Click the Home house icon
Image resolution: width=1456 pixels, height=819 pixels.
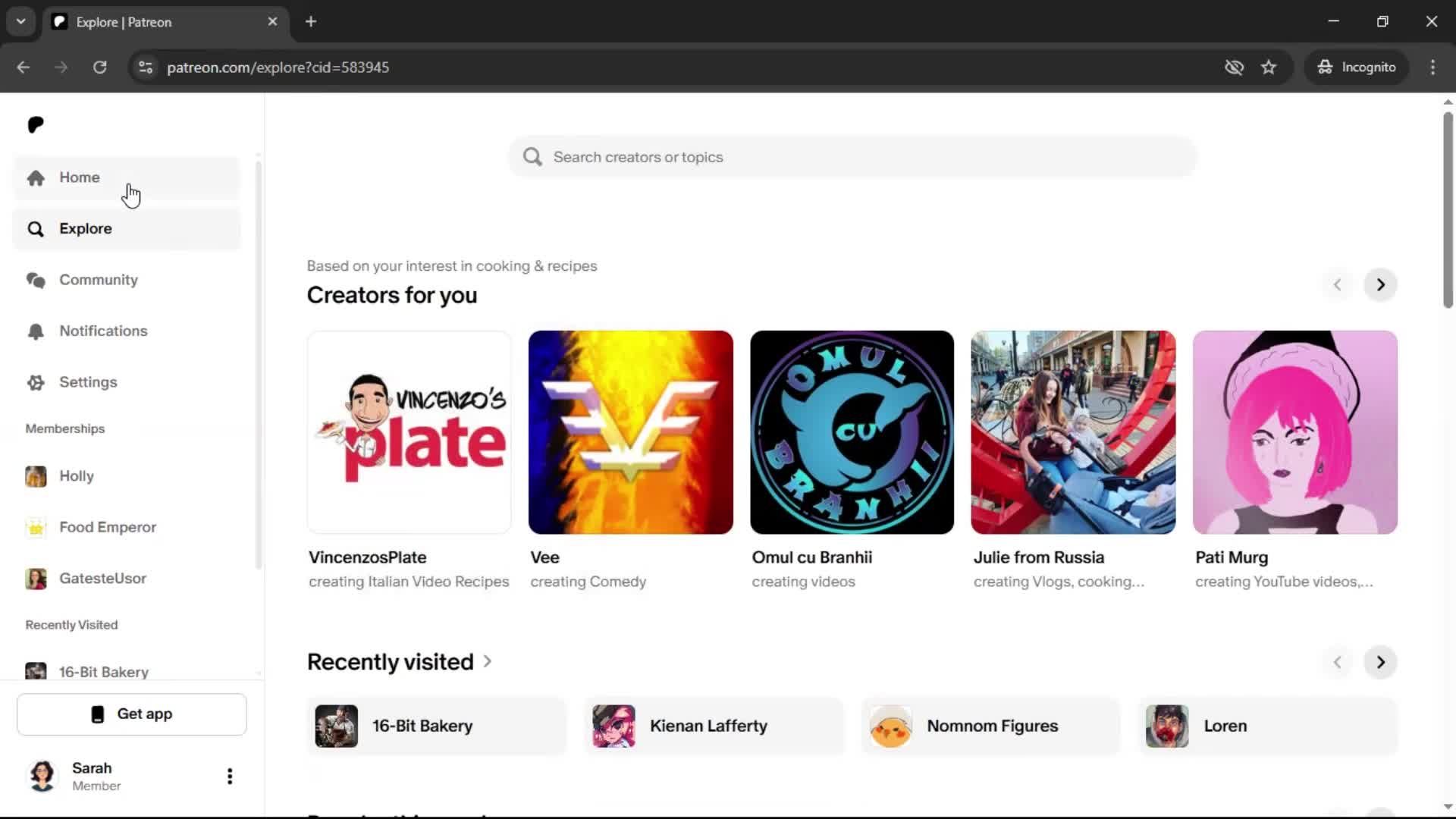[x=36, y=177]
